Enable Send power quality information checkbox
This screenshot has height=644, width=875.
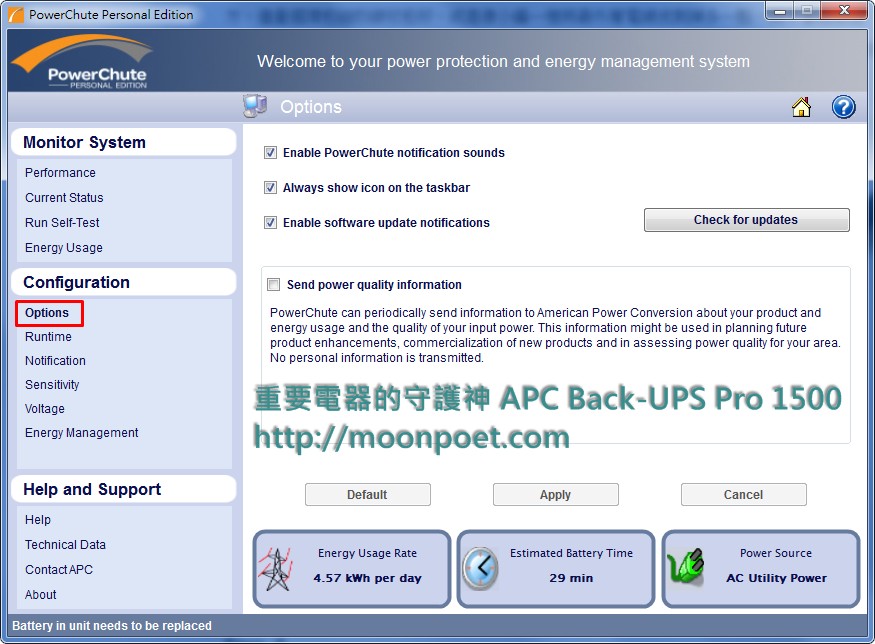point(274,285)
